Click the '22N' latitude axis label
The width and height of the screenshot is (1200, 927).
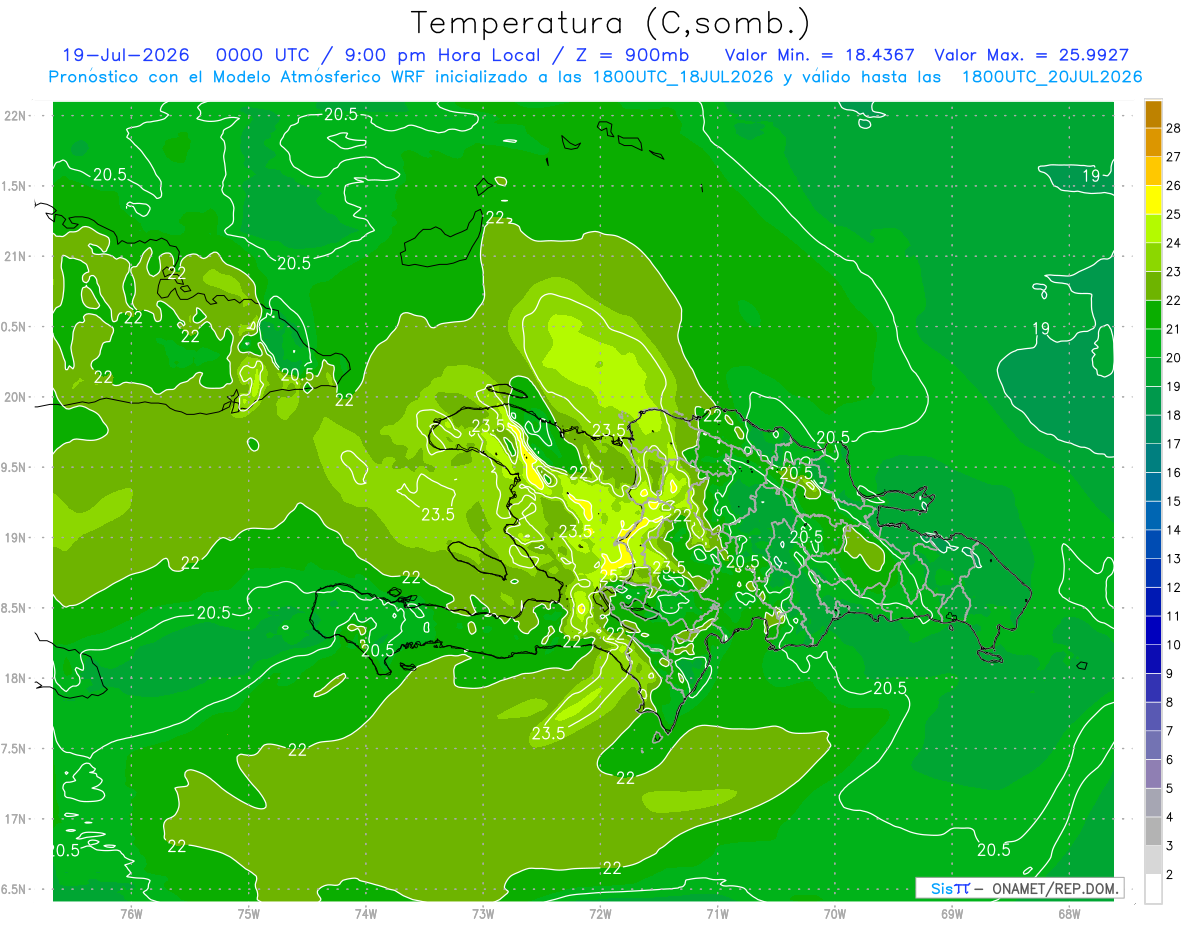click(x=16, y=115)
